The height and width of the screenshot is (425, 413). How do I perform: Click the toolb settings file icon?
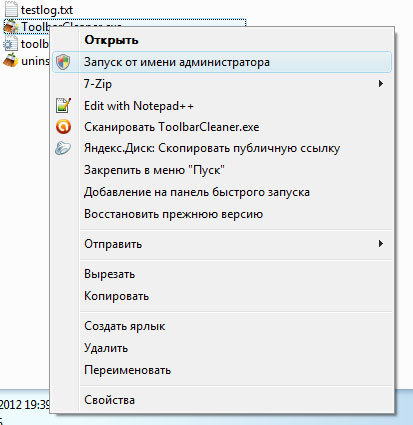11,44
